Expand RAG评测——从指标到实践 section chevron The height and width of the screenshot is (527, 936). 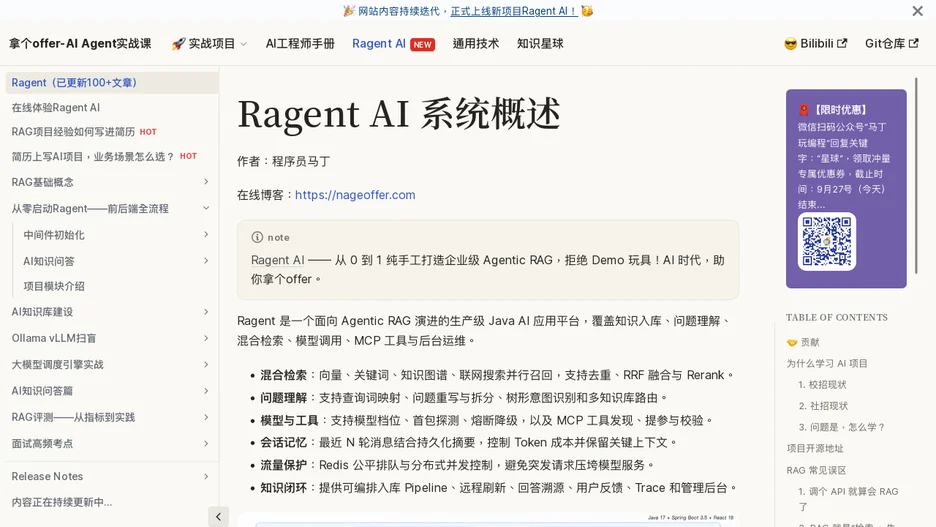206,417
